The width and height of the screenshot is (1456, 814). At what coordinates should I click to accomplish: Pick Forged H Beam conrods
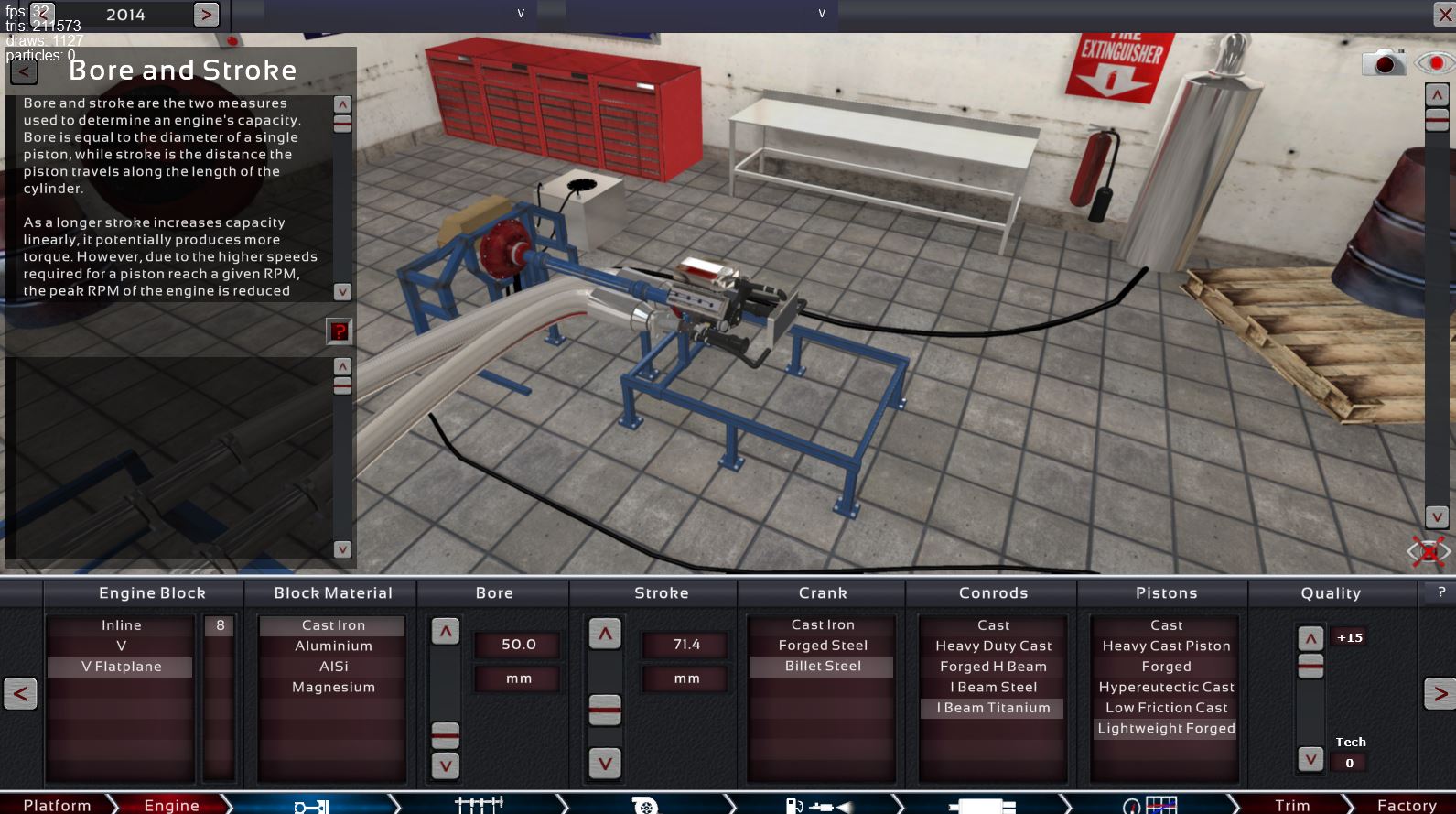pos(993,667)
